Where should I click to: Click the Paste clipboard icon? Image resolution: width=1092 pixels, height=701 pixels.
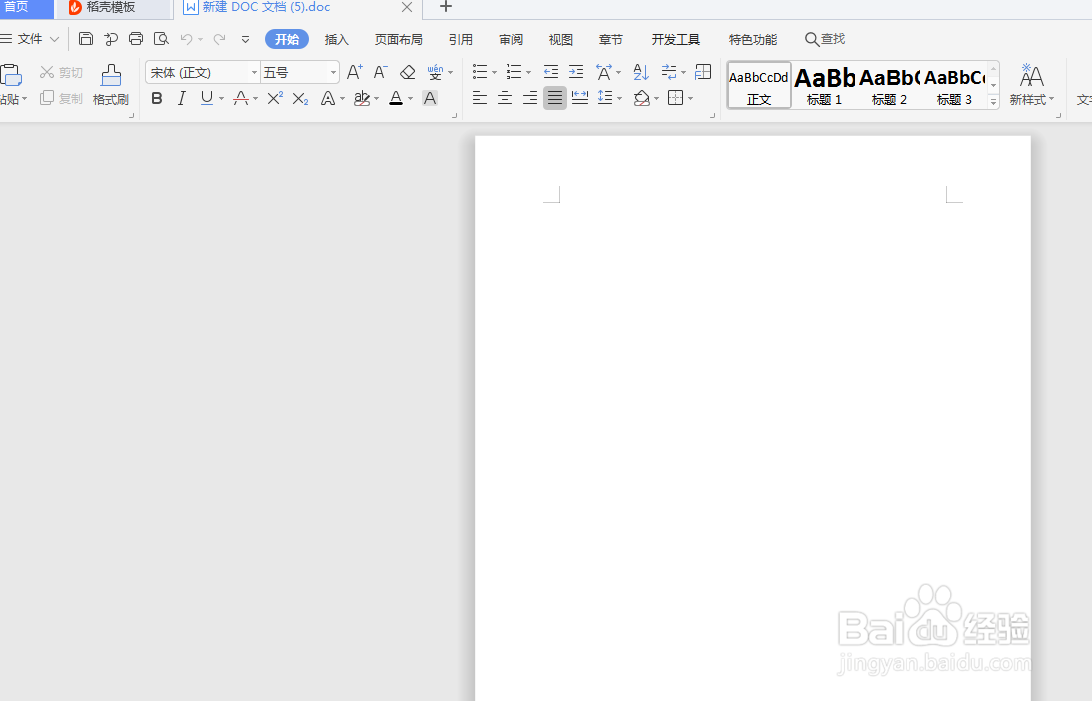point(11,74)
